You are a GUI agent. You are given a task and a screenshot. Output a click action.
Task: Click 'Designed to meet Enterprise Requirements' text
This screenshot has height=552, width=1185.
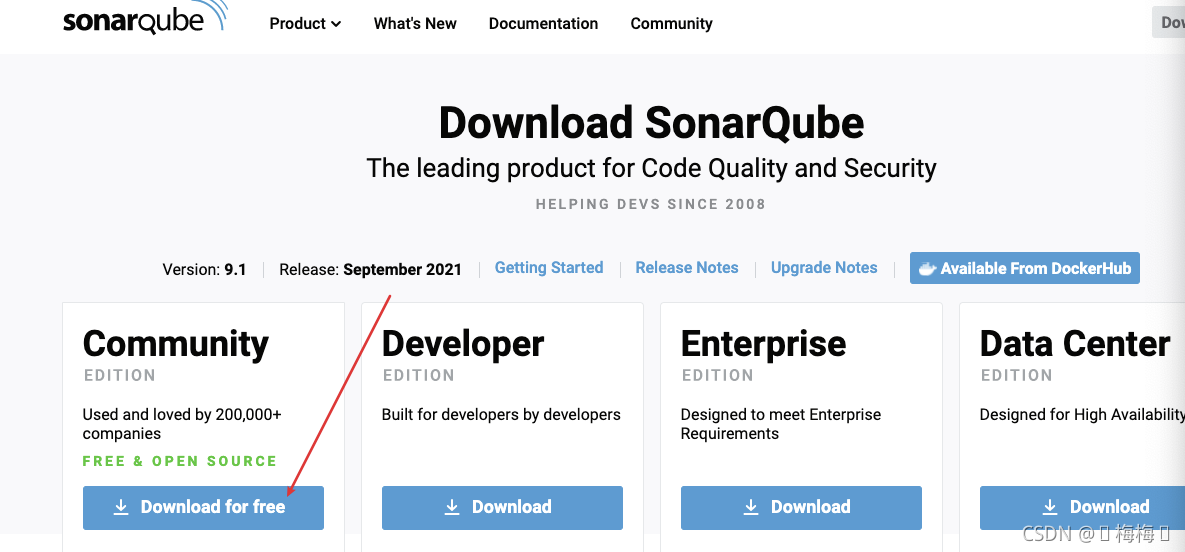781,424
